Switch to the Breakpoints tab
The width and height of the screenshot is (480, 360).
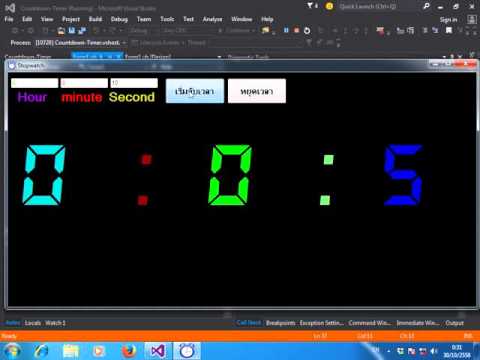(x=280, y=323)
